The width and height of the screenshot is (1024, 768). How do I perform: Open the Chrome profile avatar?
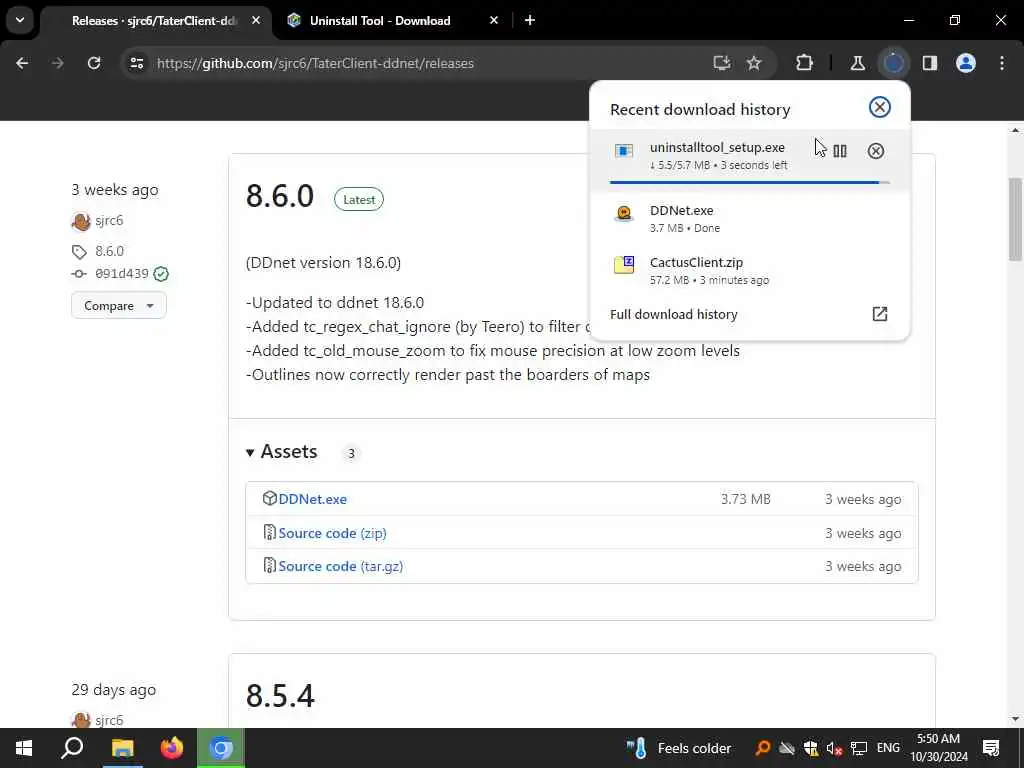(x=966, y=63)
